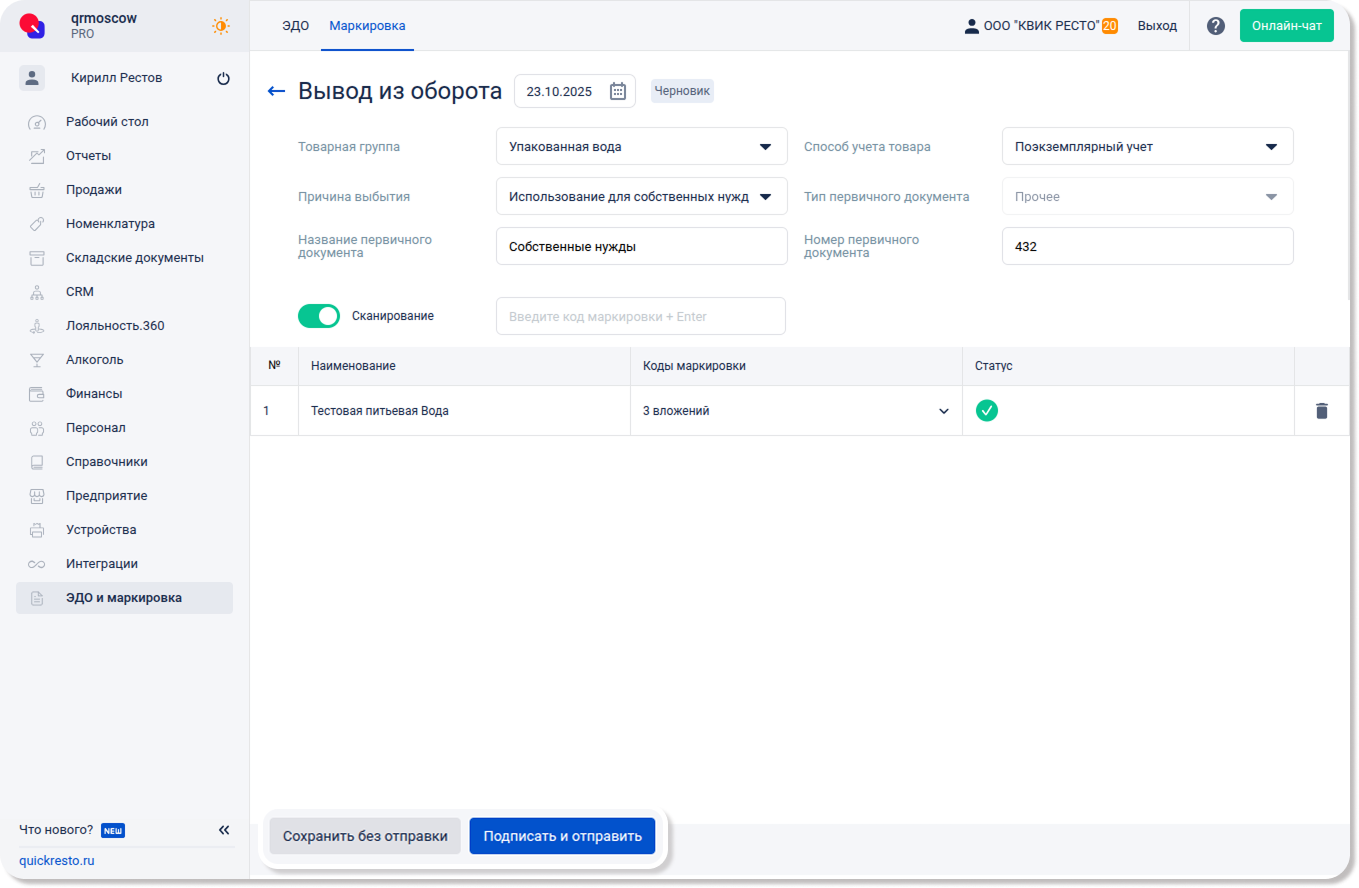This screenshot has width=1359, height=888.
Task: Click the marking code input field
Action: (640, 317)
